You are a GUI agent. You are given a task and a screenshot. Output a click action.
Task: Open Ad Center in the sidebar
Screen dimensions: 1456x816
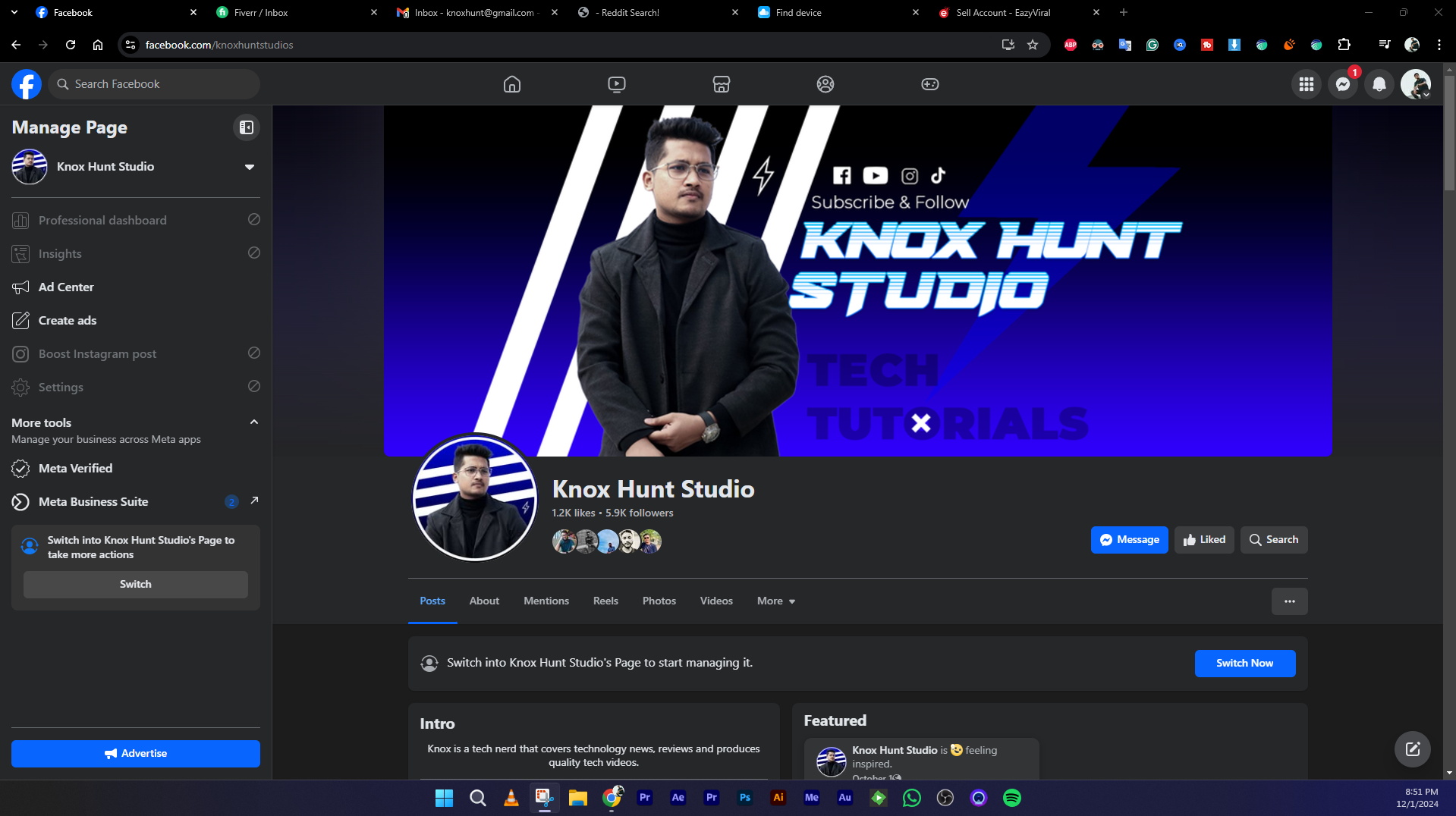coord(136,287)
